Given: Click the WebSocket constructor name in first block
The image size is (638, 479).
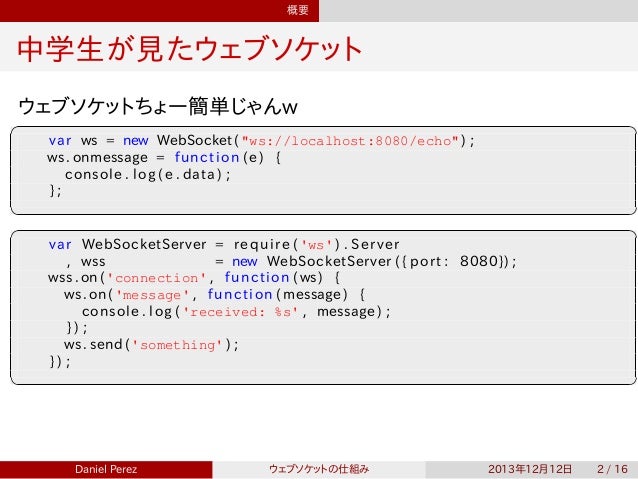Looking at the screenshot, I should (x=194, y=140).
